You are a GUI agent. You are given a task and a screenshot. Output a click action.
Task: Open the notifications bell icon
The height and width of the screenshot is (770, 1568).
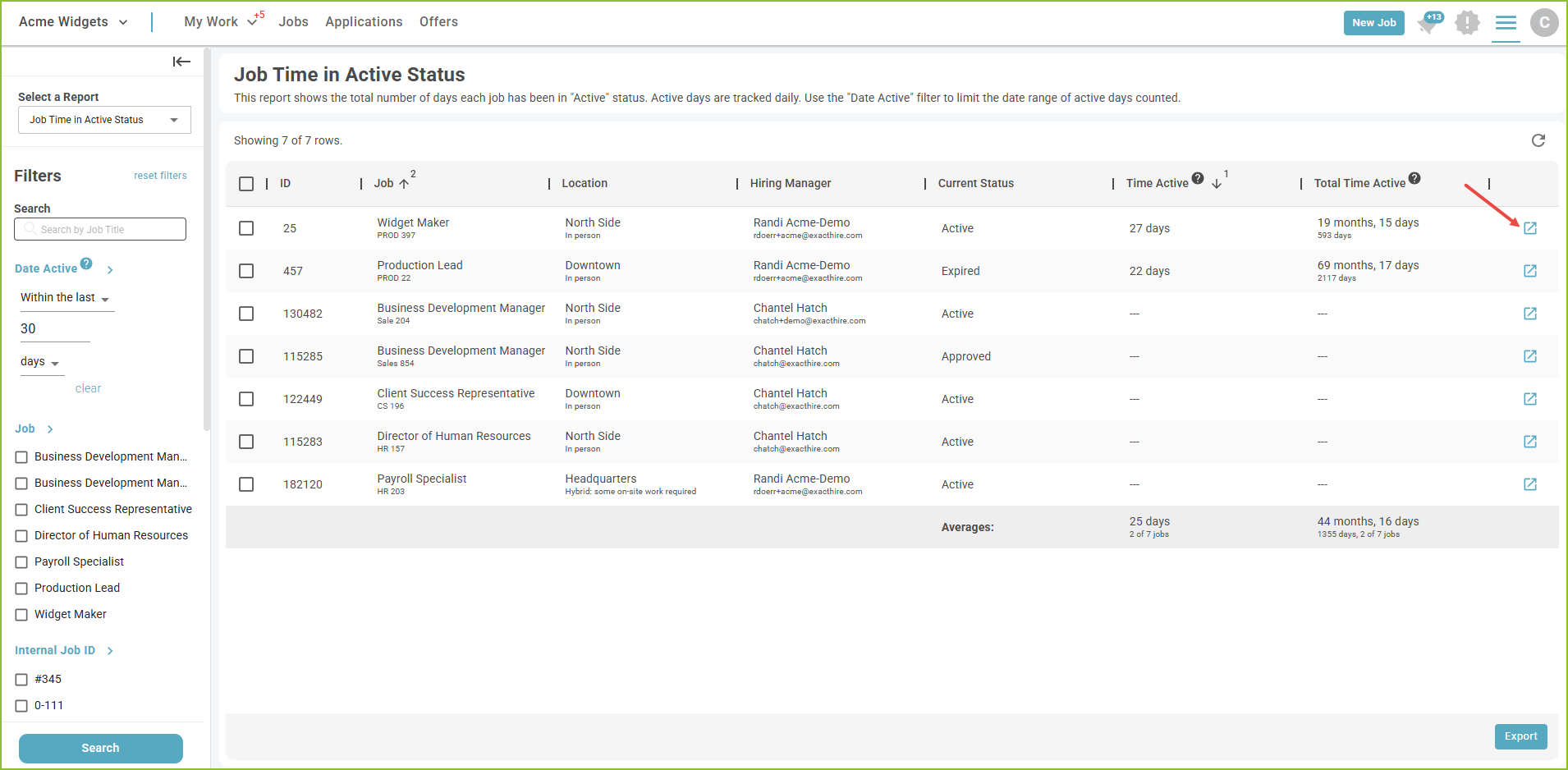(1428, 23)
